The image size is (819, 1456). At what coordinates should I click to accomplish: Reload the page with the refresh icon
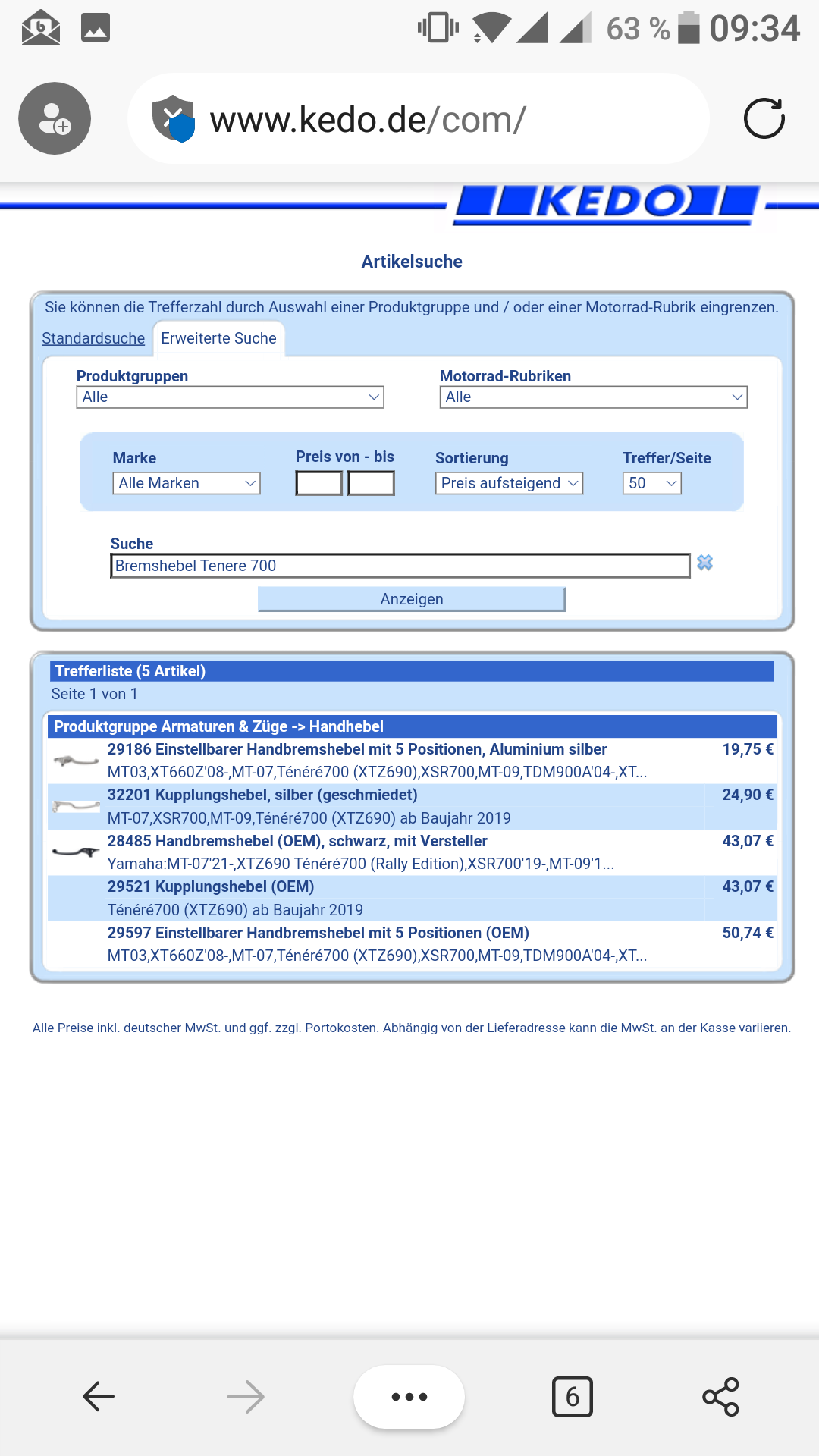764,118
